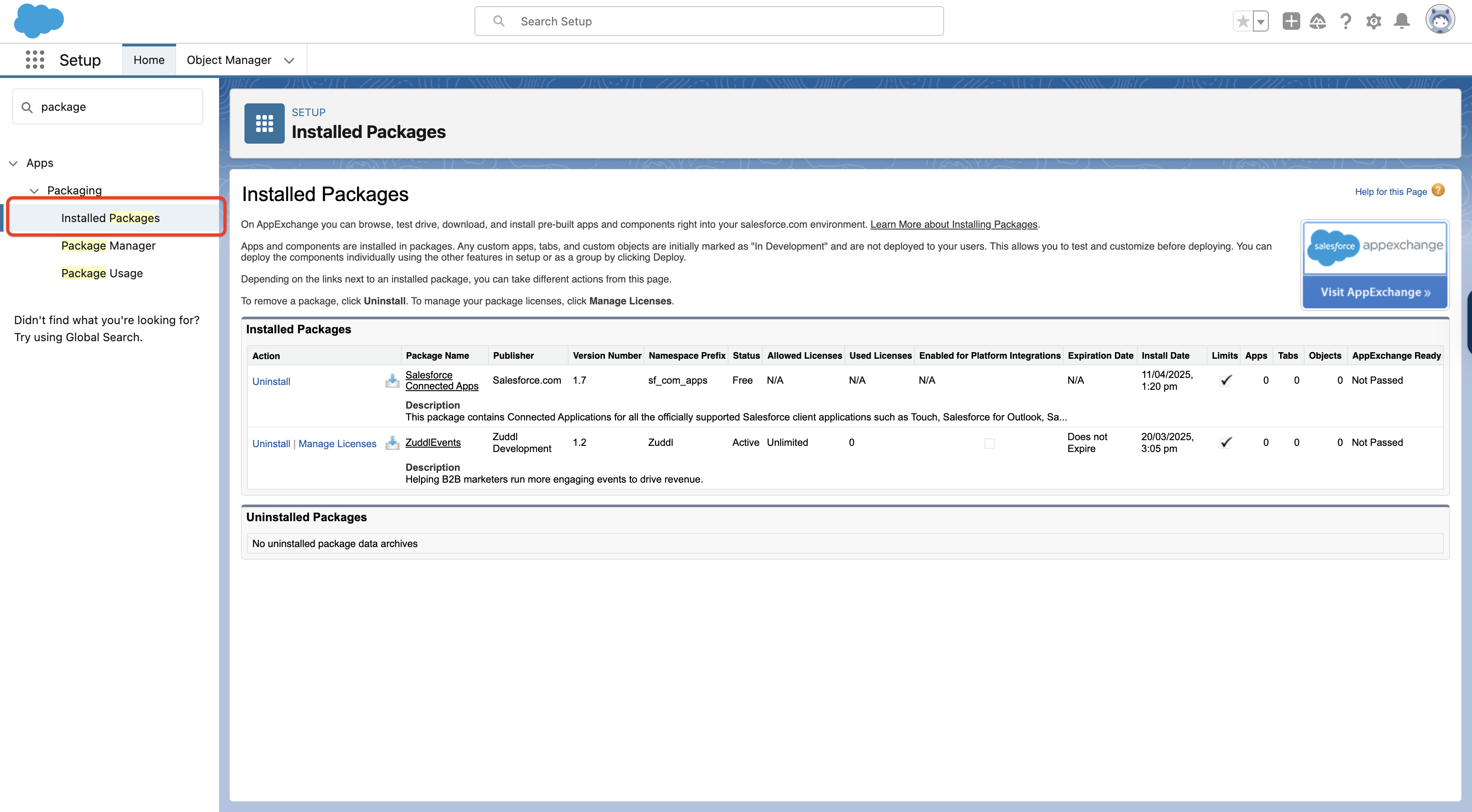This screenshot has height=812, width=1472.
Task: Click the setup gear icon
Action: pos(1374,22)
